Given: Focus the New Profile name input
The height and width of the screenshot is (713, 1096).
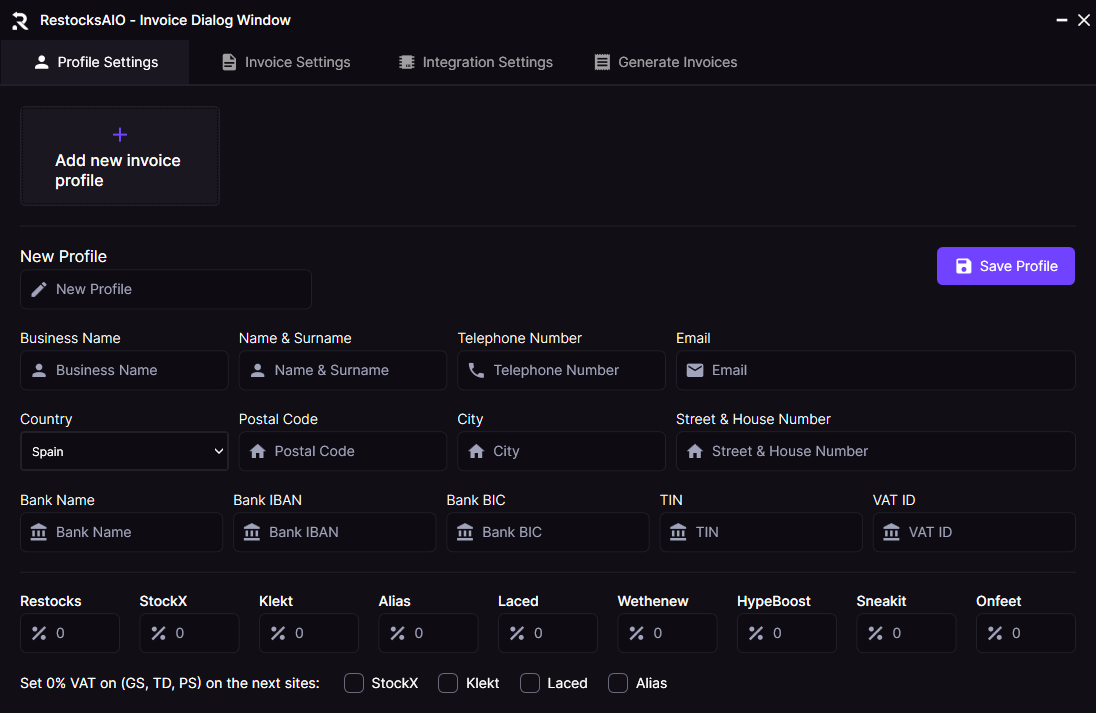Looking at the screenshot, I should 166,289.
